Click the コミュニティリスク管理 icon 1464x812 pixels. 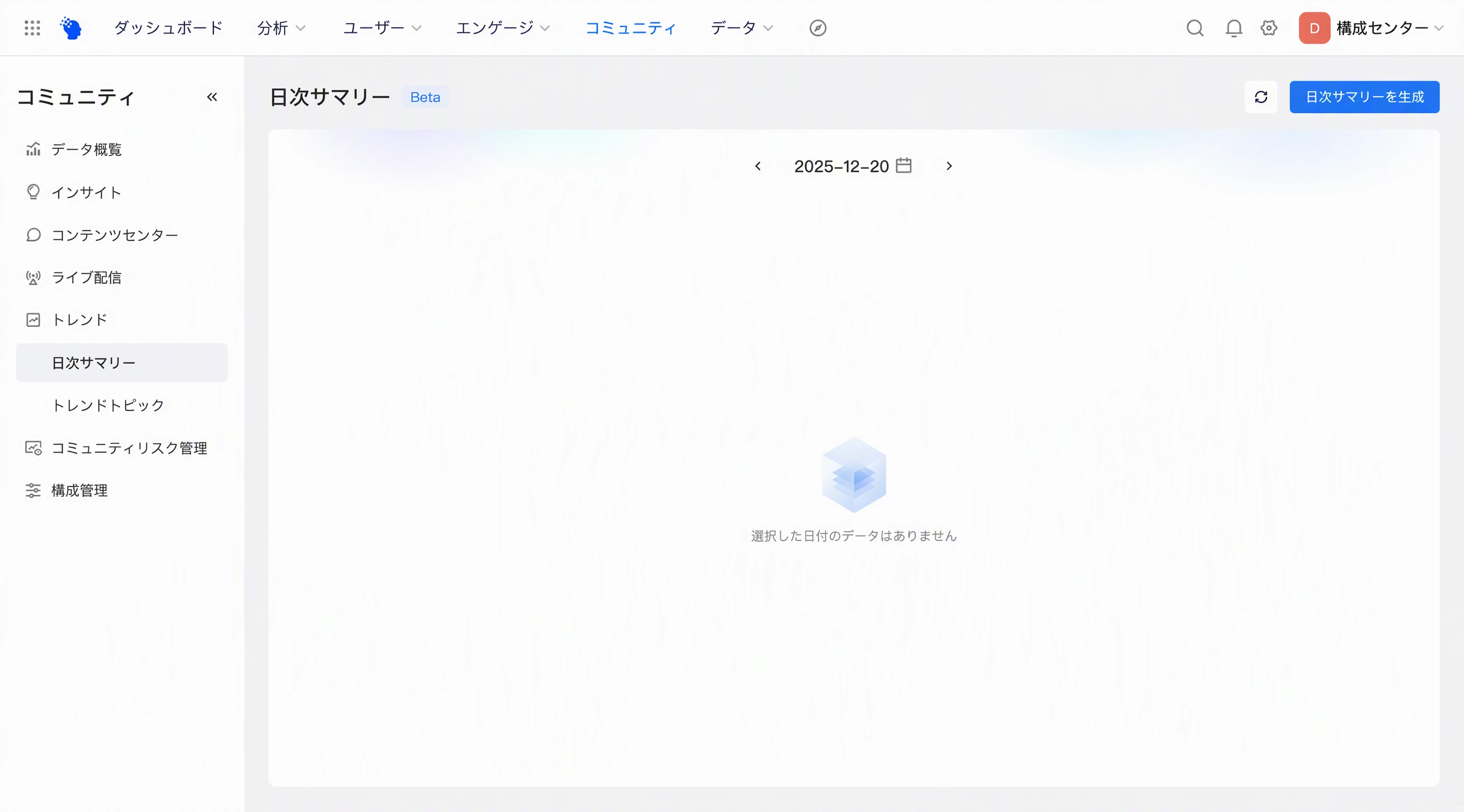coord(33,448)
